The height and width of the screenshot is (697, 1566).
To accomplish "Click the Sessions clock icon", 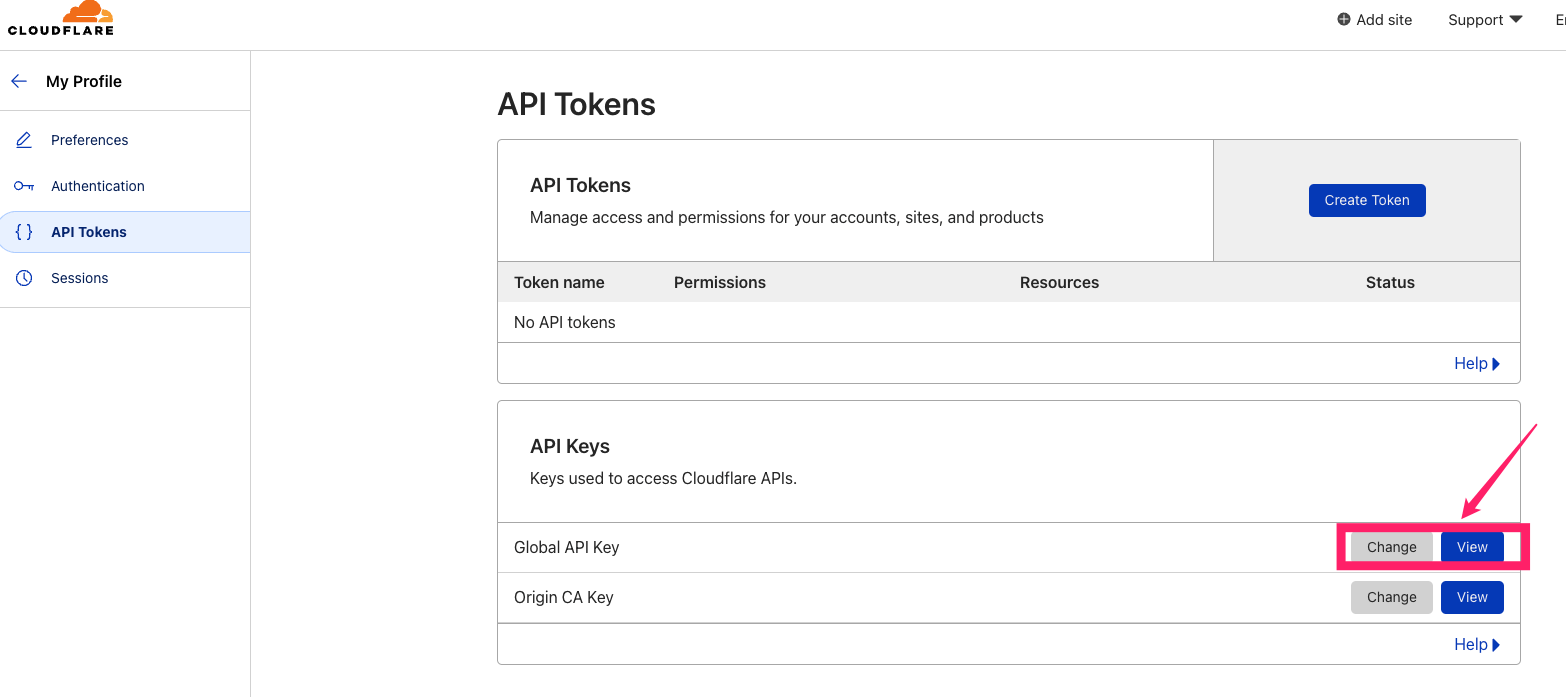I will tap(24, 278).
